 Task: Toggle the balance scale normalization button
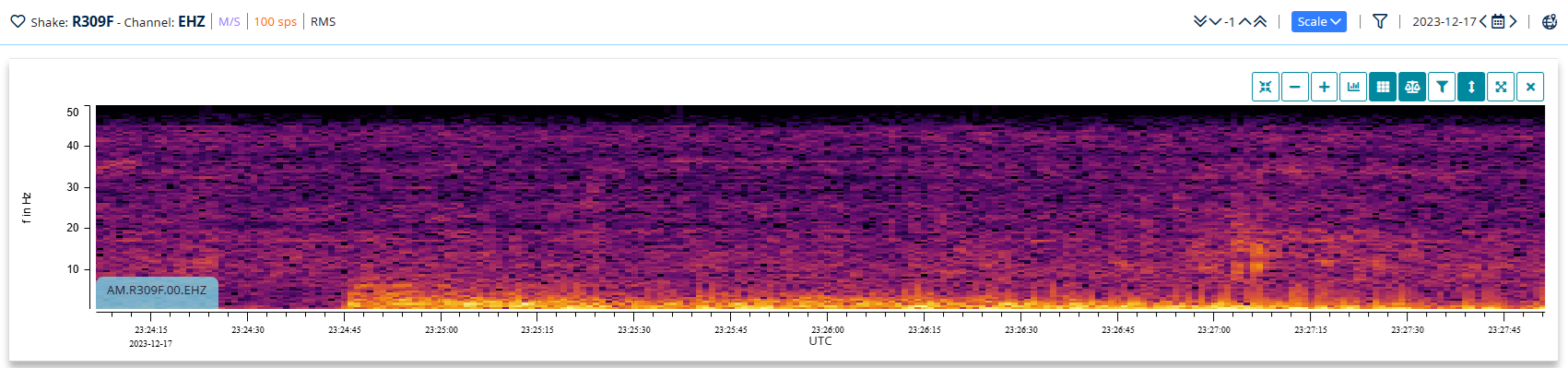pos(1412,87)
